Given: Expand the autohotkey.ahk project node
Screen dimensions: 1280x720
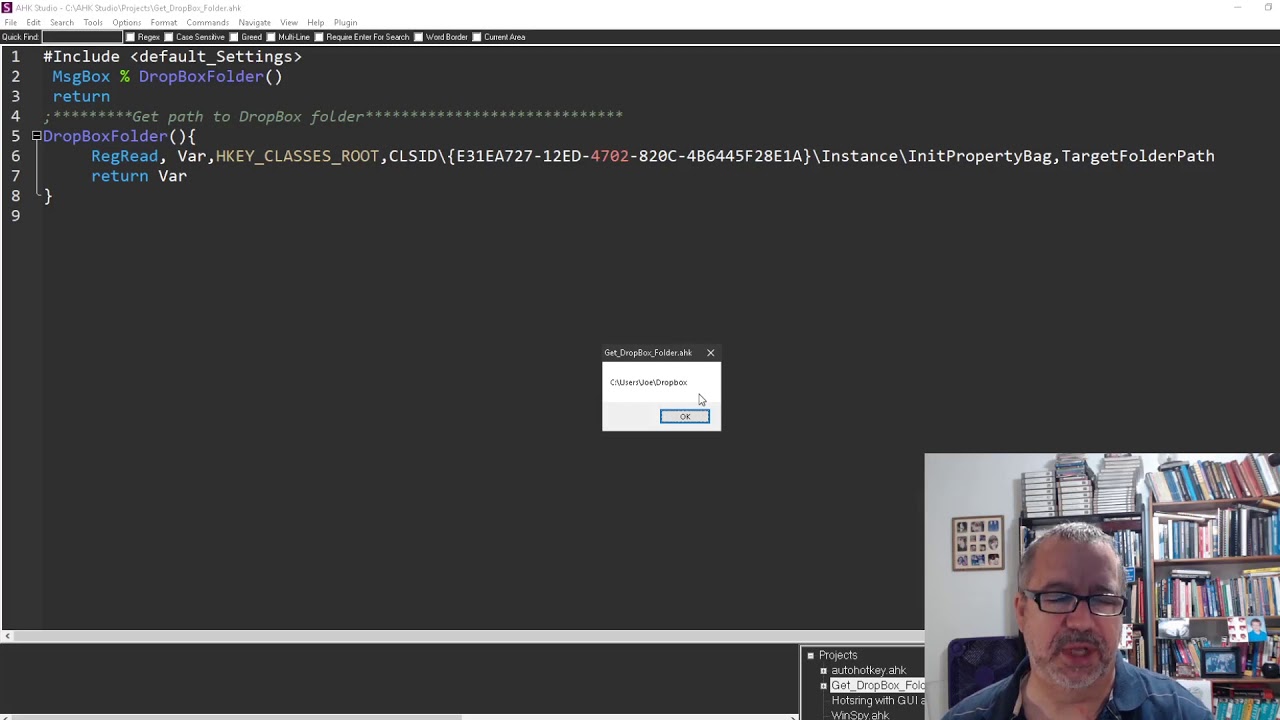Looking at the screenshot, I should [x=823, y=670].
